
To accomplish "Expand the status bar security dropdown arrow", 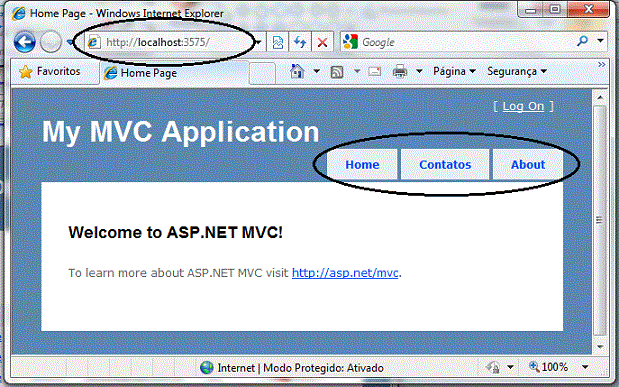I will coord(510,368).
